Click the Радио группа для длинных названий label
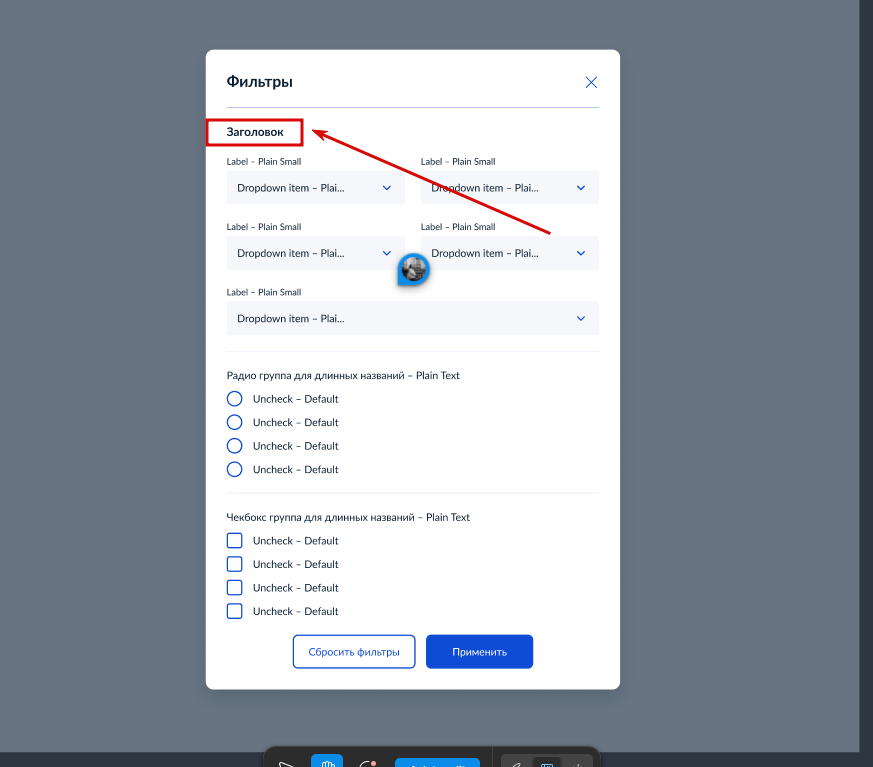The image size is (873, 767). 343,376
